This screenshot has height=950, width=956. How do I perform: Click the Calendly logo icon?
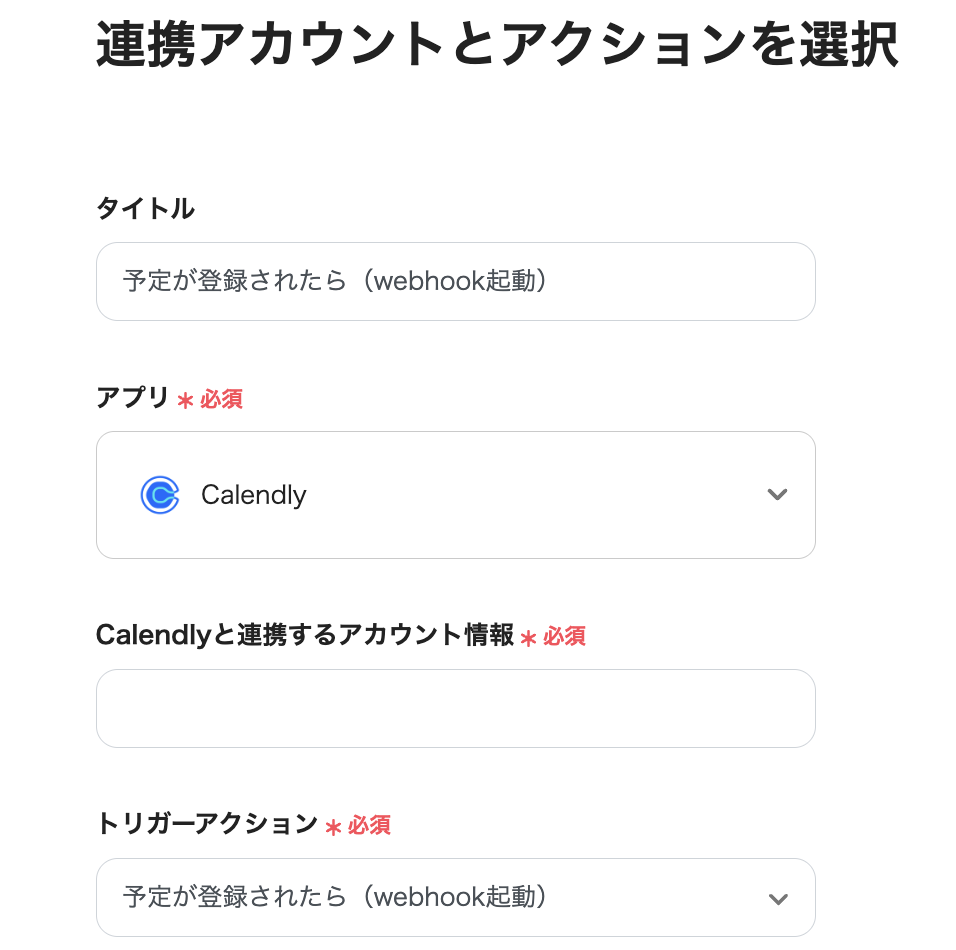pyautogui.click(x=160, y=495)
